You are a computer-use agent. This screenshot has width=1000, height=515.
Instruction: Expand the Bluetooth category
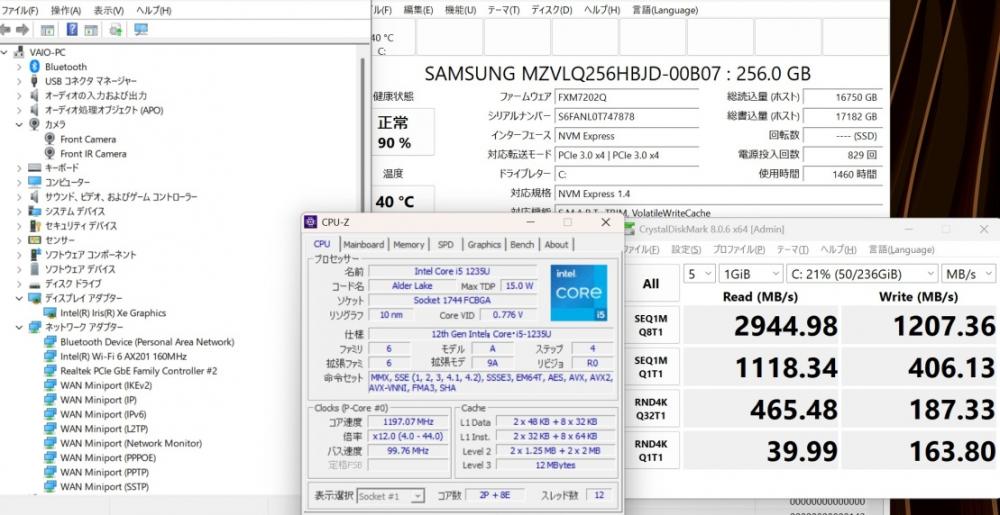point(19,67)
